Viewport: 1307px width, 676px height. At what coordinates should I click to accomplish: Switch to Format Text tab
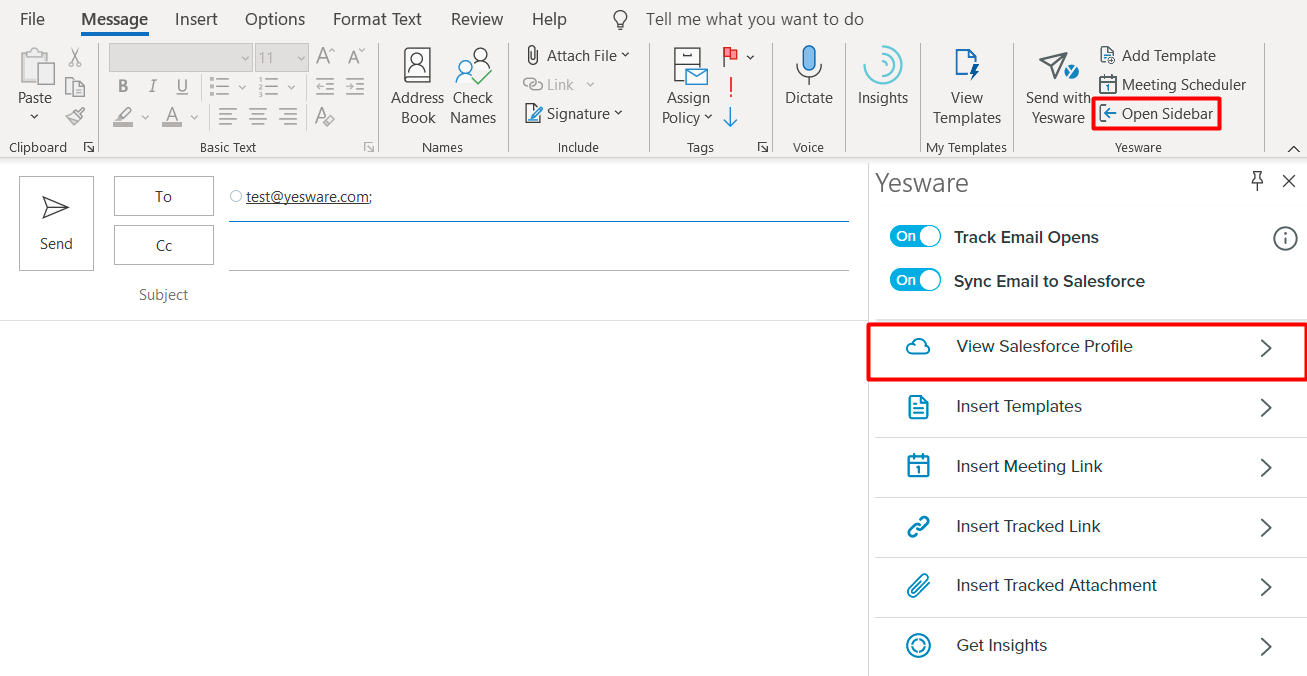click(378, 19)
